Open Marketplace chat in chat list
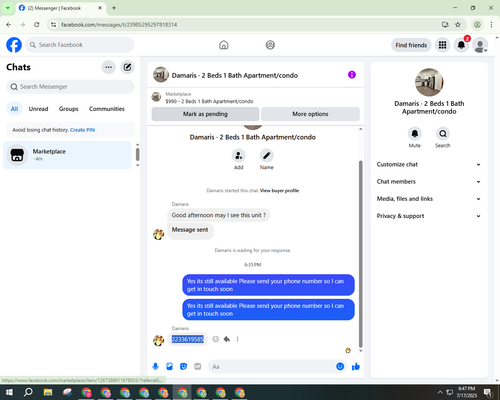The height and width of the screenshot is (400, 500). (x=67, y=155)
